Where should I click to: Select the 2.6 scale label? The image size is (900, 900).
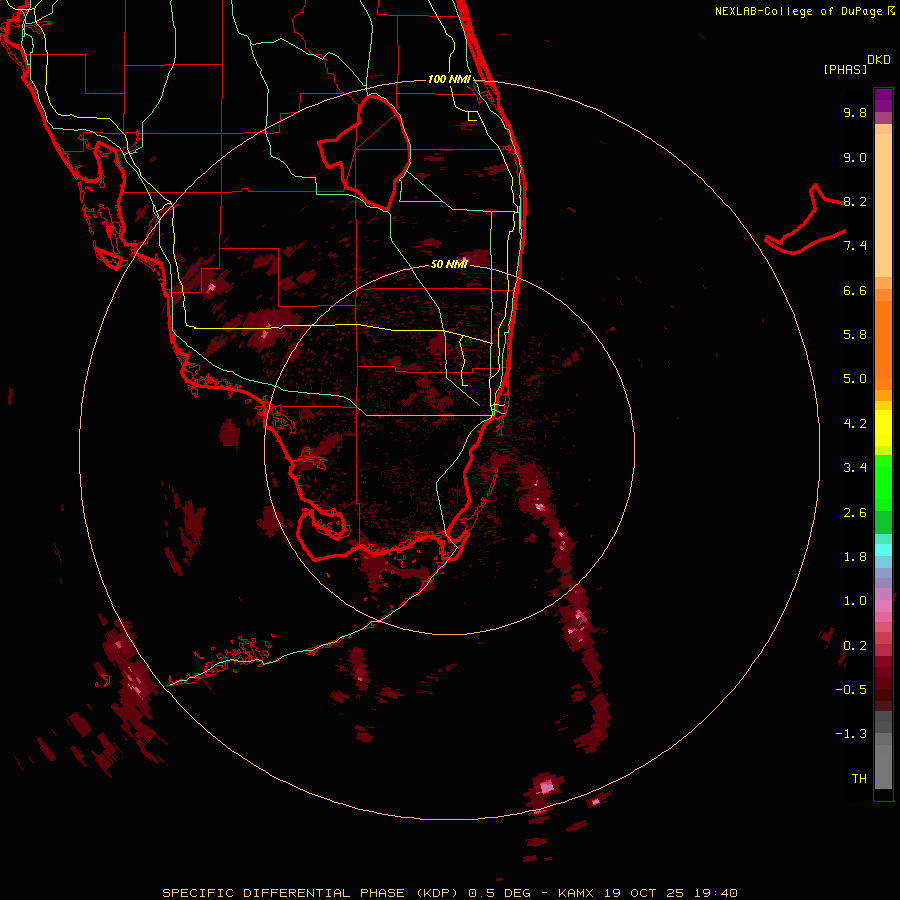pyautogui.click(x=855, y=513)
